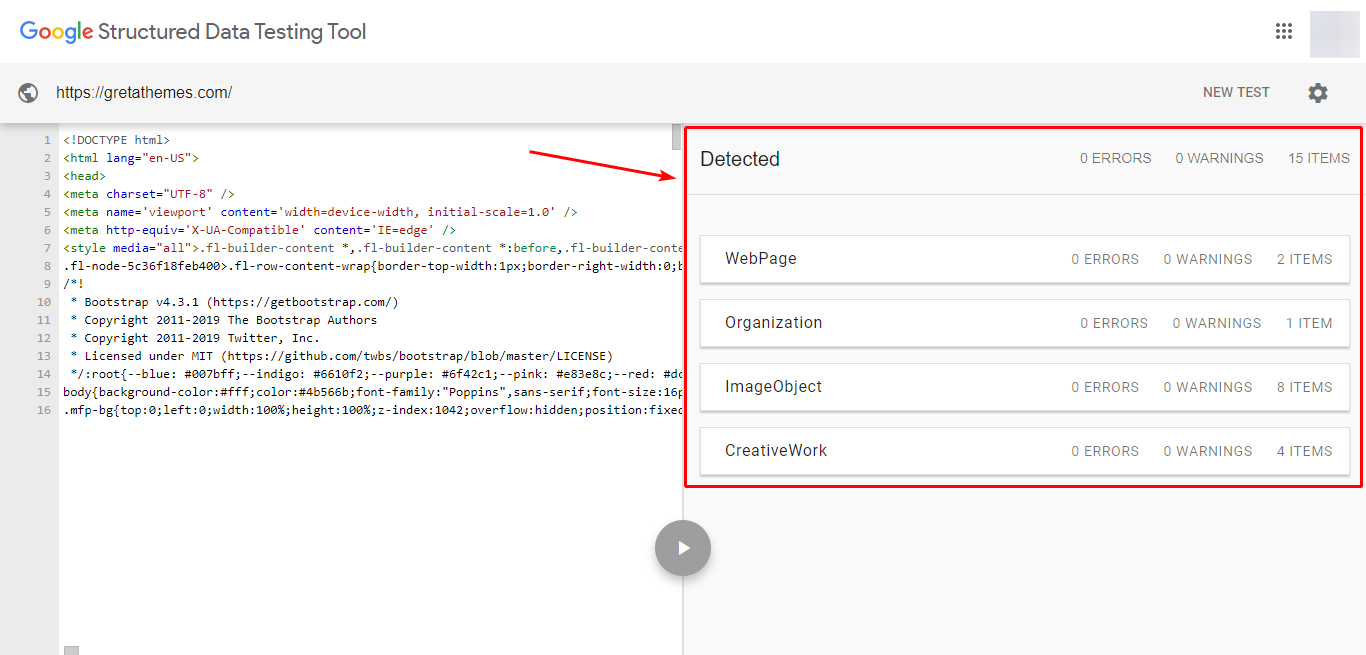Click the Google account avatar
This screenshot has width=1366, height=655.
1334,34
